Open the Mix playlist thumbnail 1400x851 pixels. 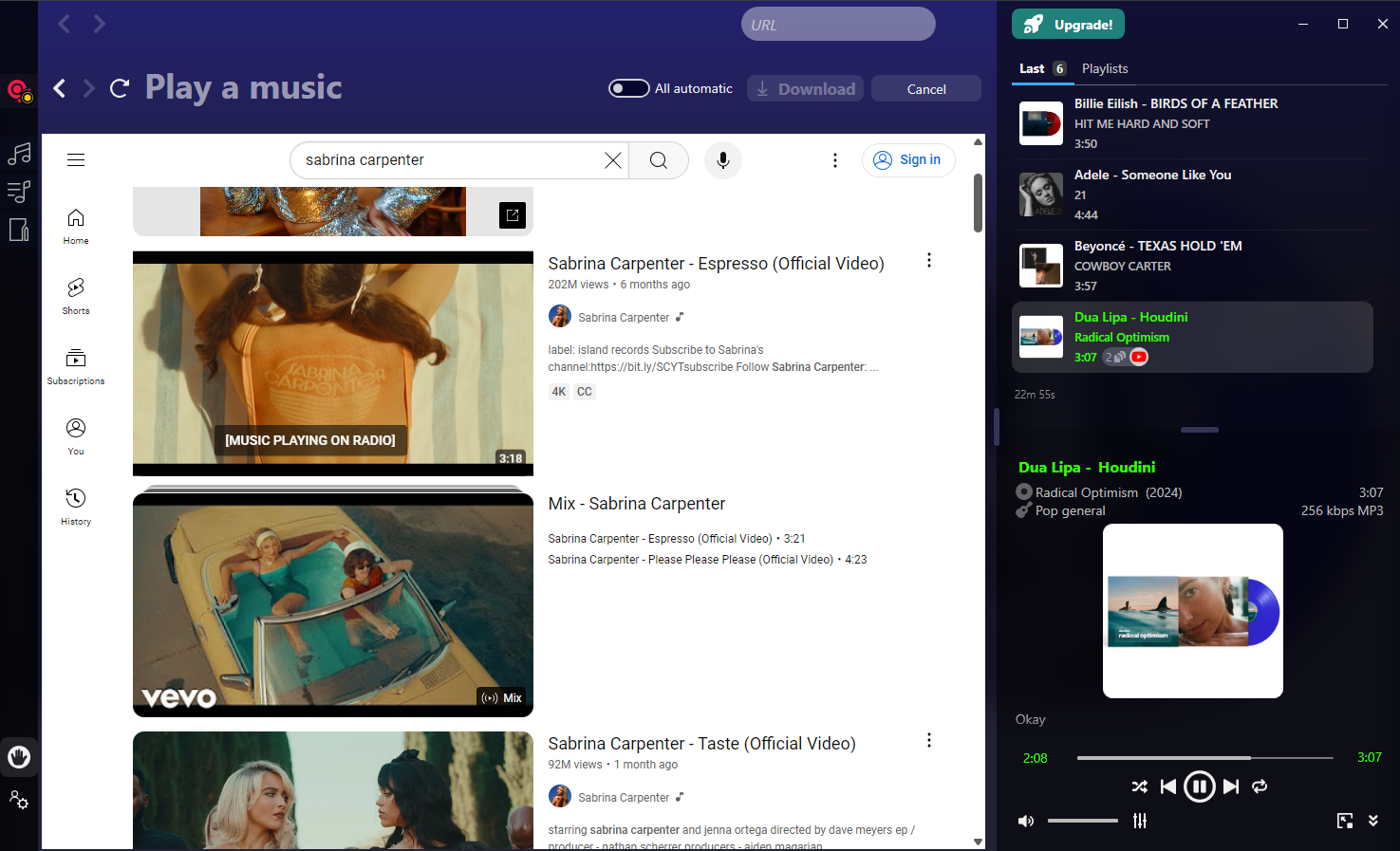coord(333,604)
